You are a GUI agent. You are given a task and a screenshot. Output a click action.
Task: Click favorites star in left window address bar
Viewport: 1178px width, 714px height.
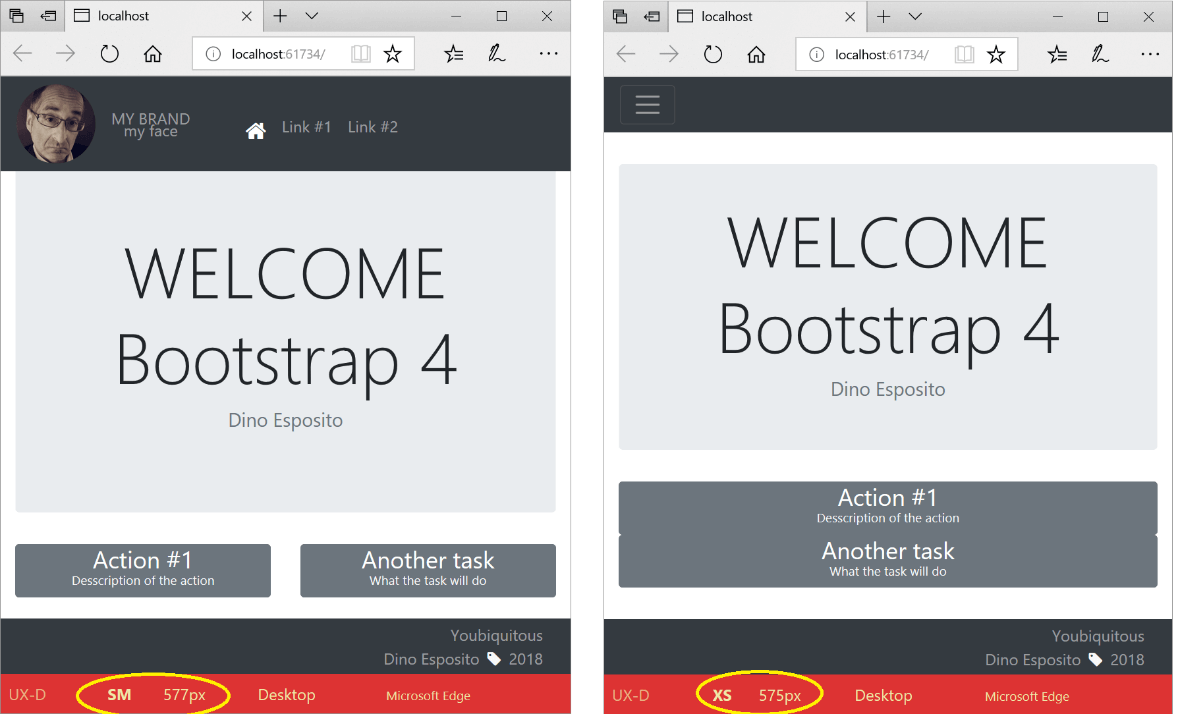point(393,54)
